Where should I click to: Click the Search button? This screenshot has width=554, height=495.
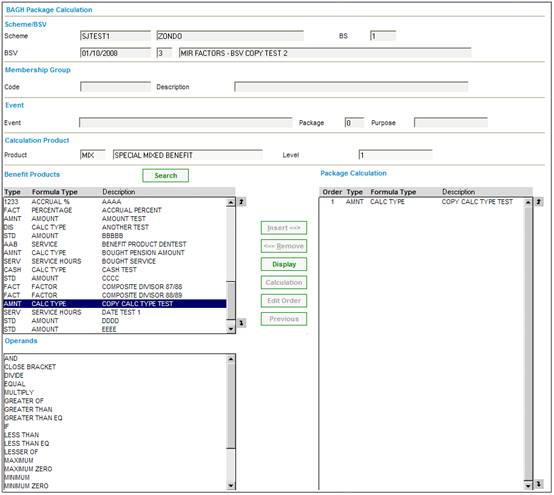166,176
